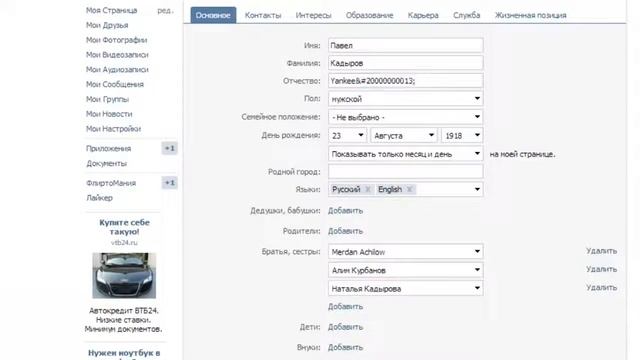Click the car advertisement thumbnail
This screenshot has height=360, width=640.
(x=124, y=276)
